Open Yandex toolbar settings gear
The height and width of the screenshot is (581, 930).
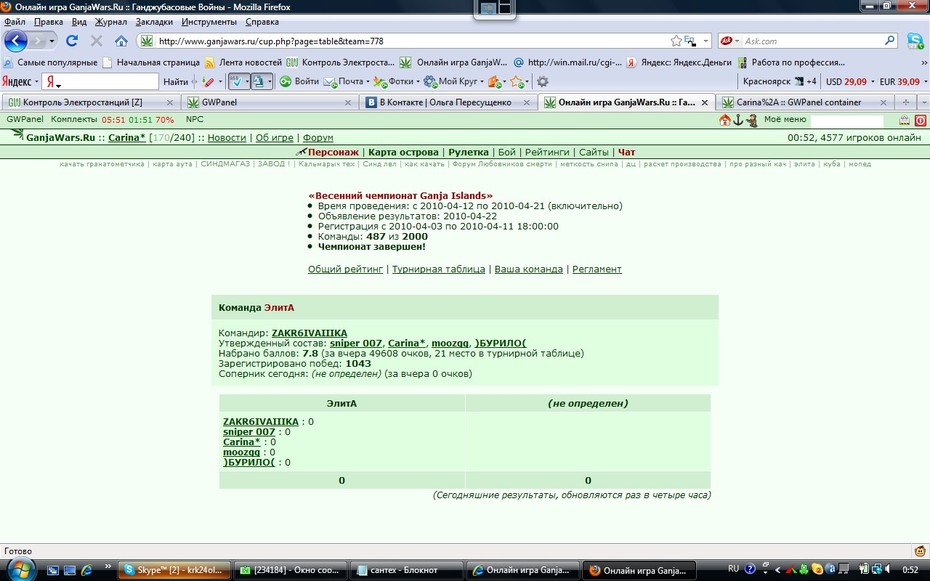[x=542, y=81]
